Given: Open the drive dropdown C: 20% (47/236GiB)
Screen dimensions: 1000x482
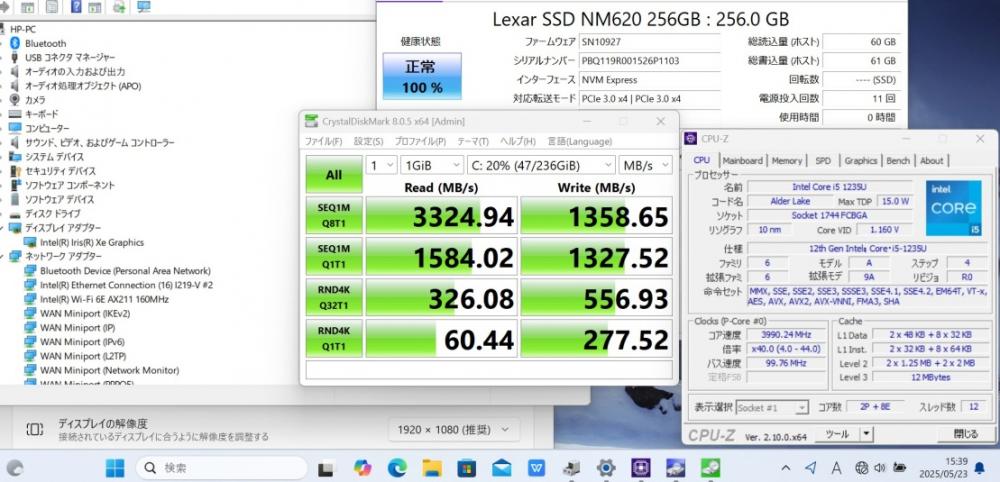Looking at the screenshot, I should [541, 165].
